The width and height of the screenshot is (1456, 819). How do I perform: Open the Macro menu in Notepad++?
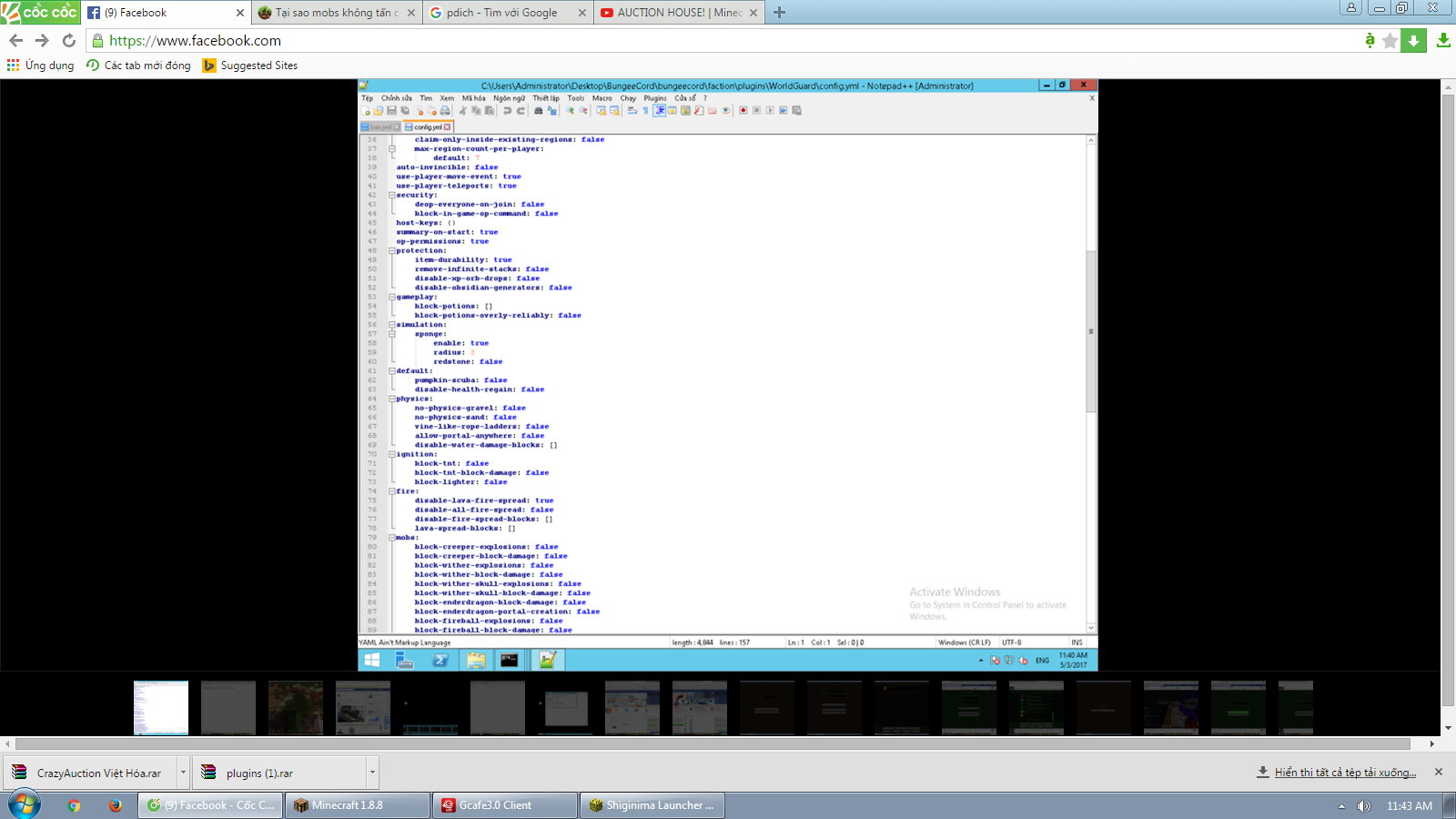coord(602,98)
